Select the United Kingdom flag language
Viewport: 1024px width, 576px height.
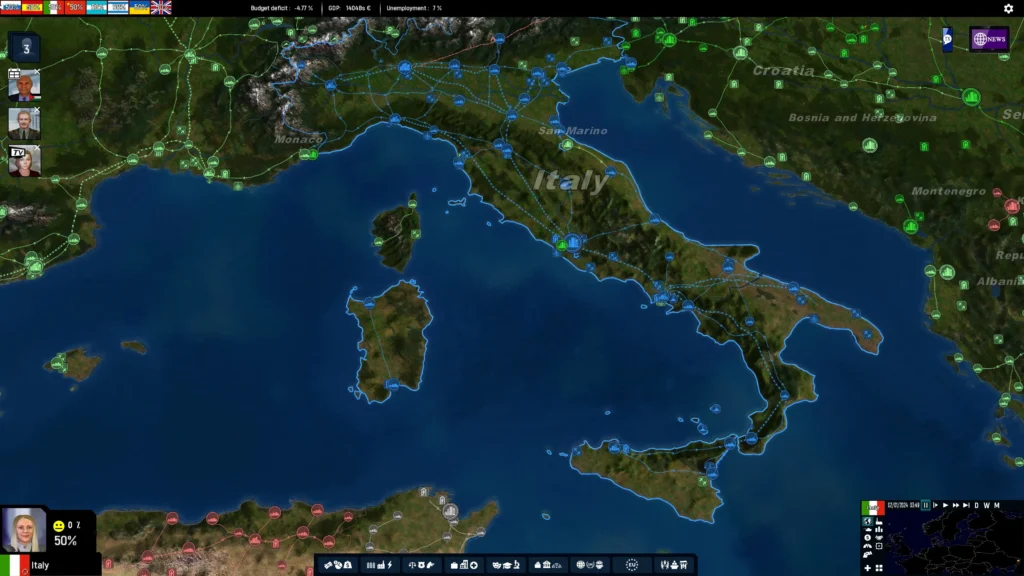click(x=161, y=7)
